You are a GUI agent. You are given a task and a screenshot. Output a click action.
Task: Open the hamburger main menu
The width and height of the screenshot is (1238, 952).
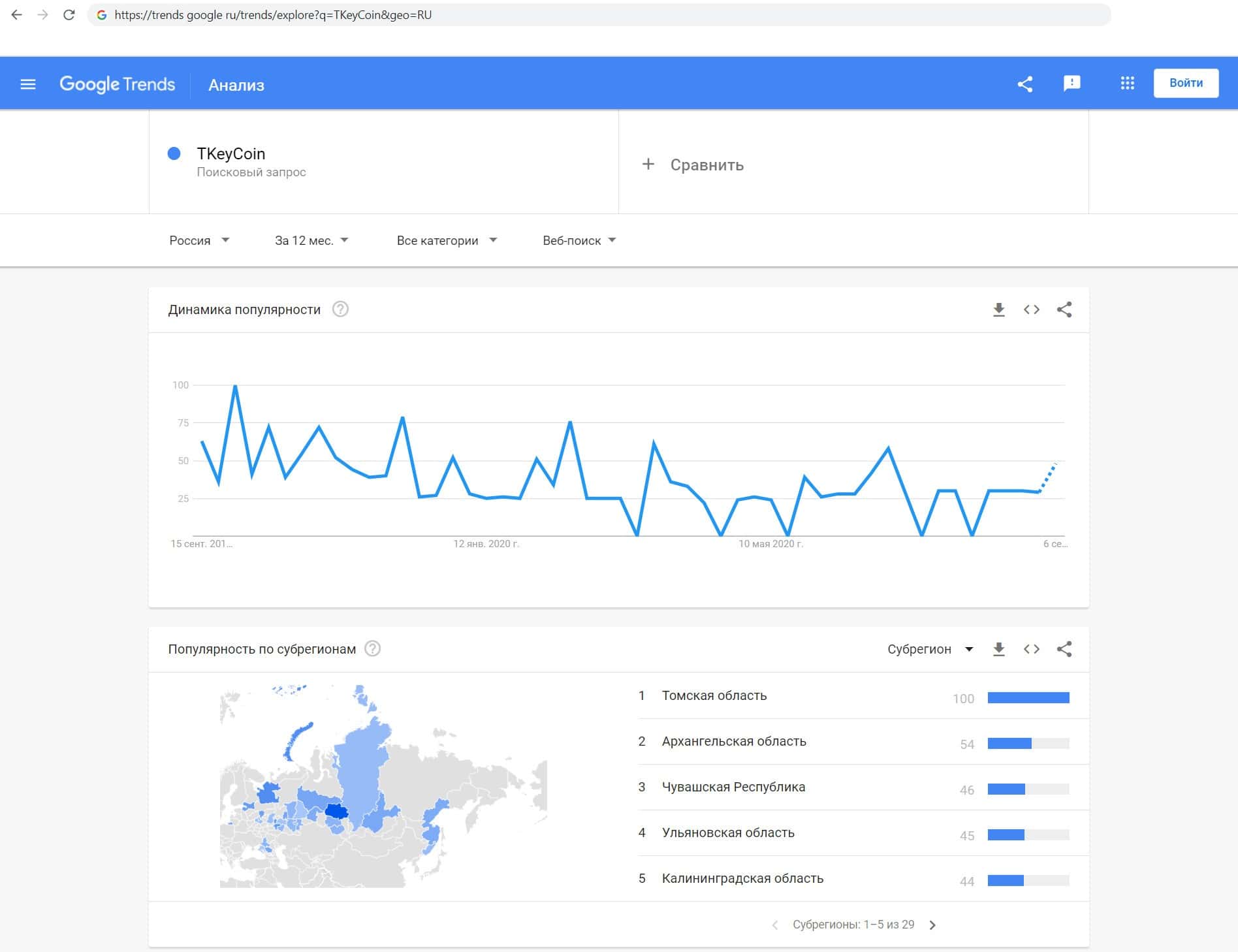(28, 84)
